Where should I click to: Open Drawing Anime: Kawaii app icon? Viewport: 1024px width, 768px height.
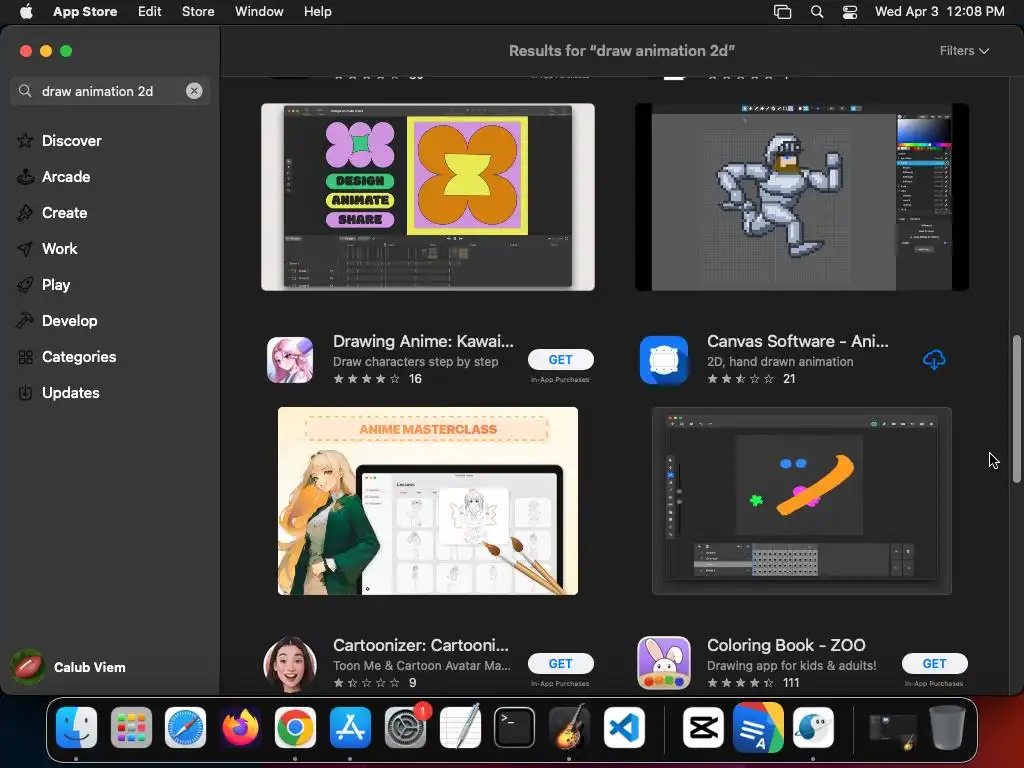[290, 359]
